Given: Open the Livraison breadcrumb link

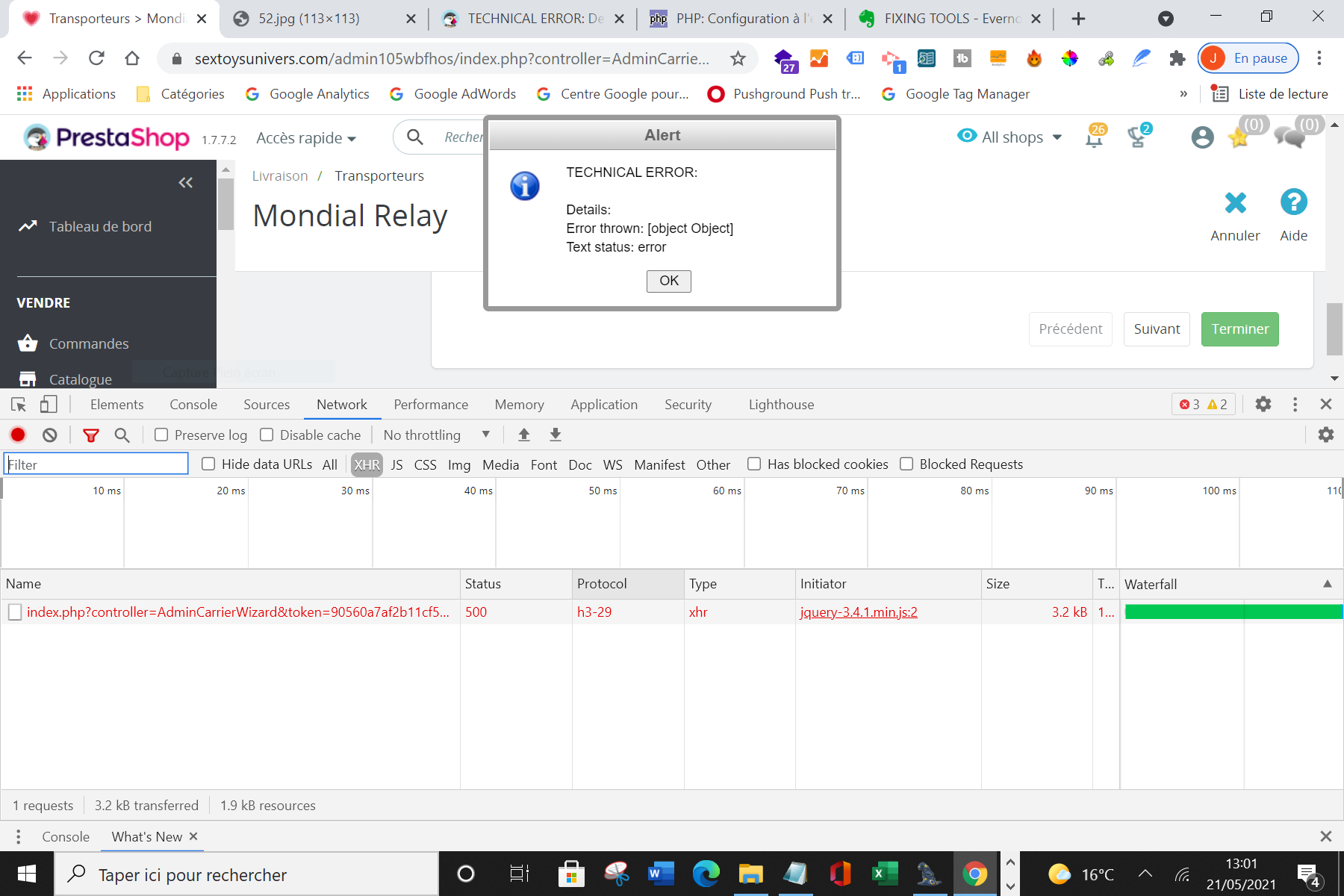Looking at the screenshot, I should click(280, 175).
